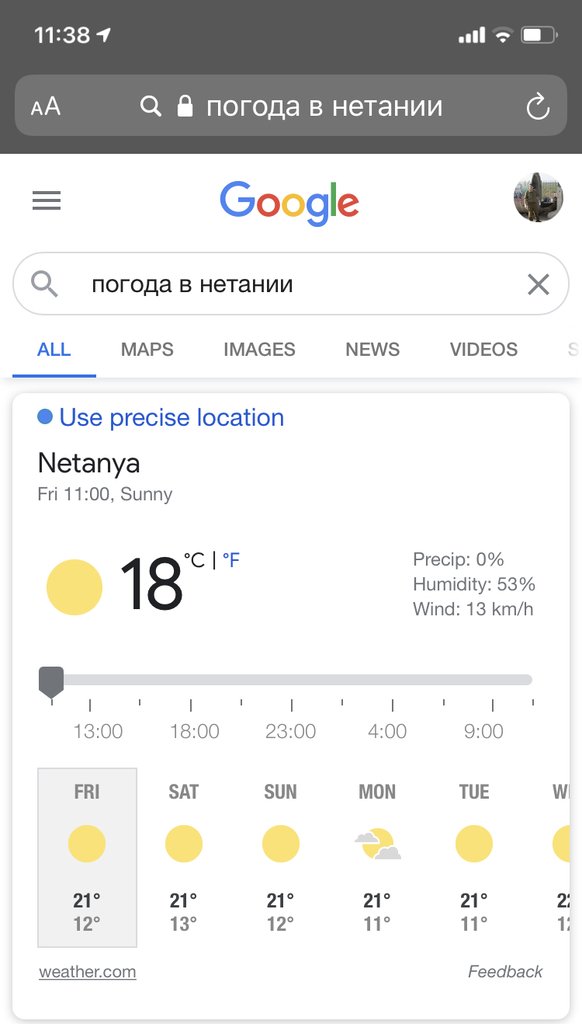Open the VIDEOS tab
Screen dimensions: 582x1024
(483, 349)
